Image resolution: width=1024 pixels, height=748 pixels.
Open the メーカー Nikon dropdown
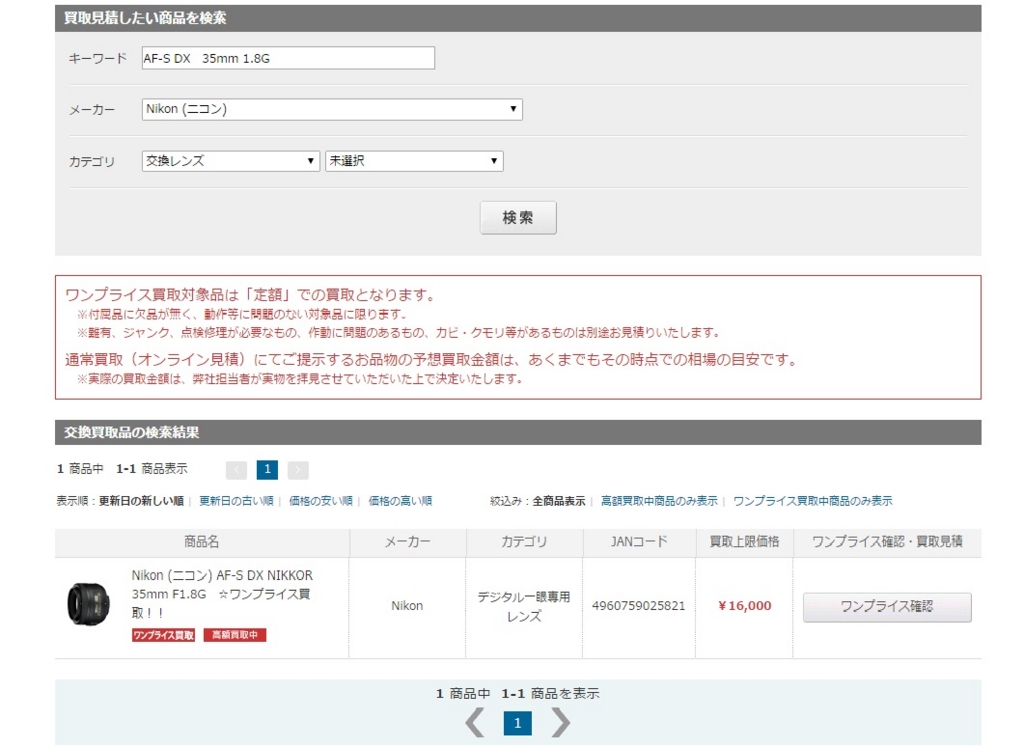[332, 109]
